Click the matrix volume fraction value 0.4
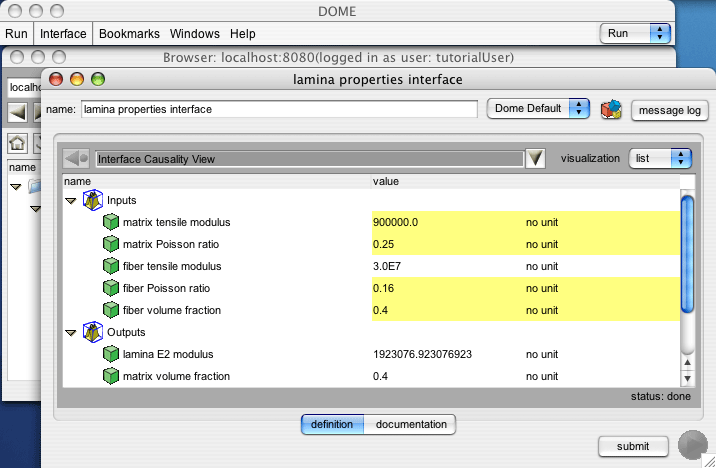This screenshot has height=468, width=716. click(380, 376)
